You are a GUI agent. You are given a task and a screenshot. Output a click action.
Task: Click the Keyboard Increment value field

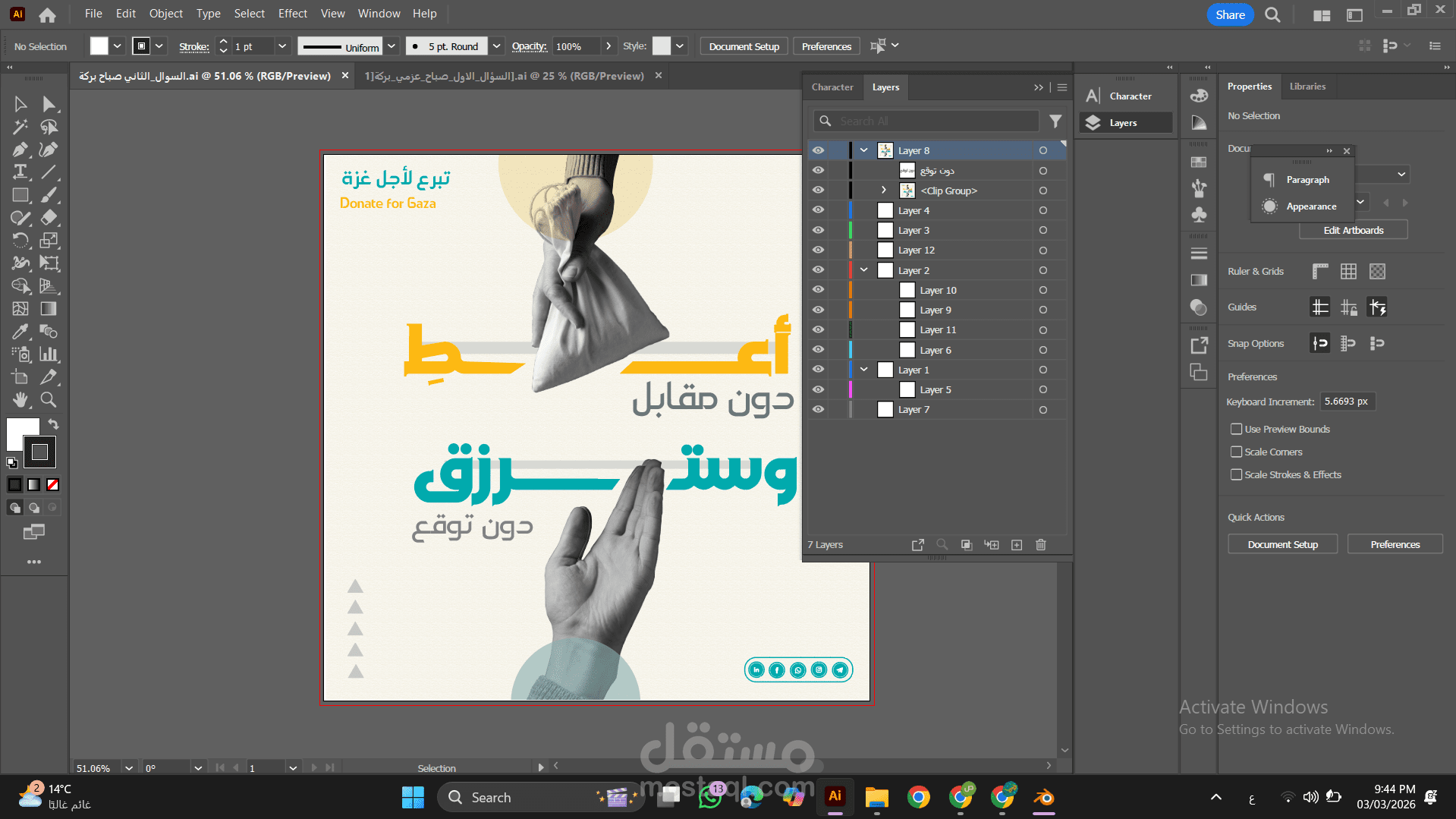point(1348,402)
